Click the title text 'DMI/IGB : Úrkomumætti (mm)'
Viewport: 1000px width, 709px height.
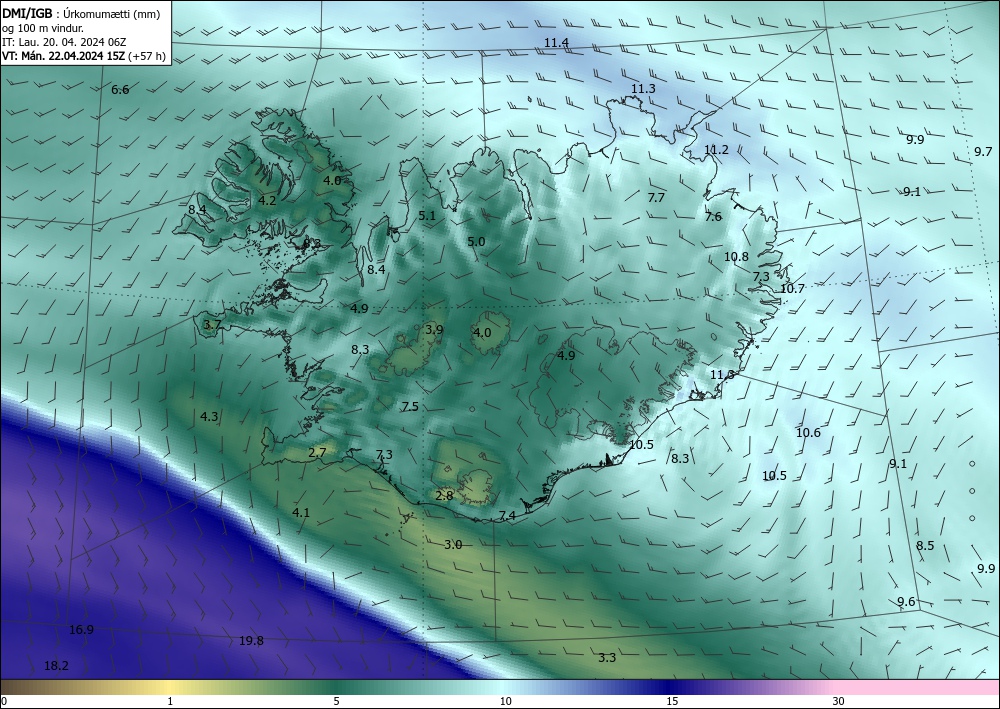pyautogui.click(x=81, y=14)
